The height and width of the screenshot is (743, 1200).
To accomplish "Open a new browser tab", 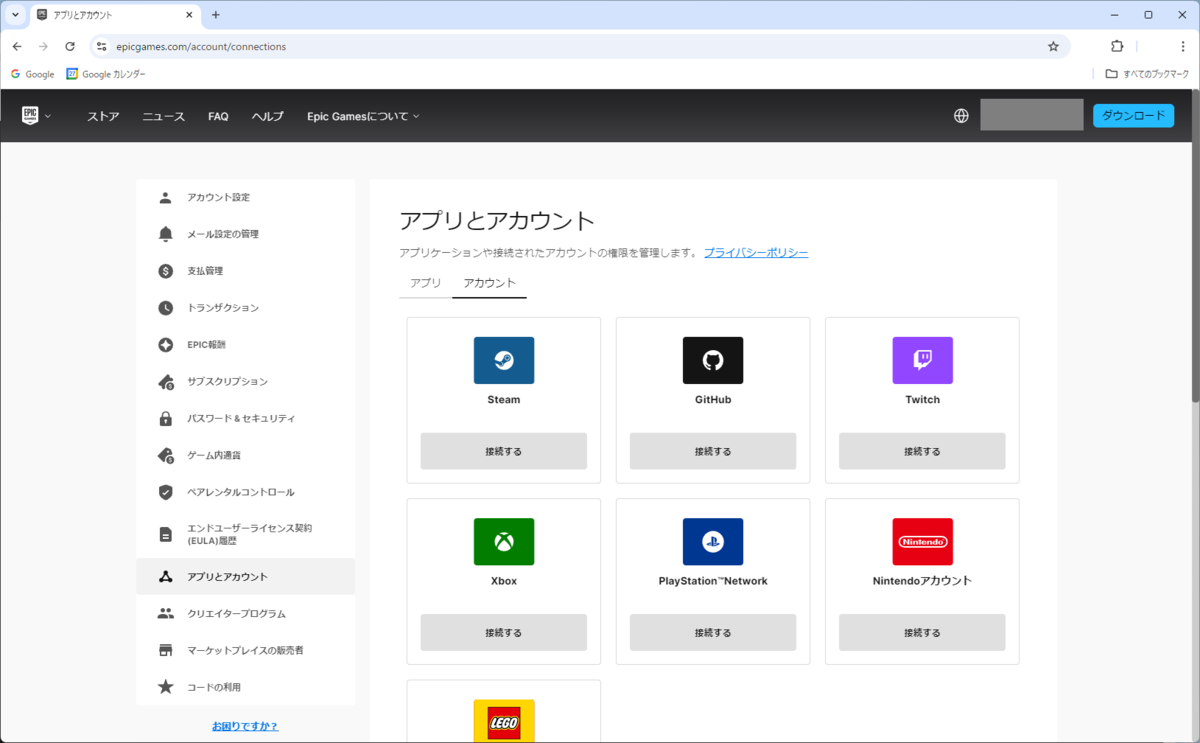I will click(216, 15).
